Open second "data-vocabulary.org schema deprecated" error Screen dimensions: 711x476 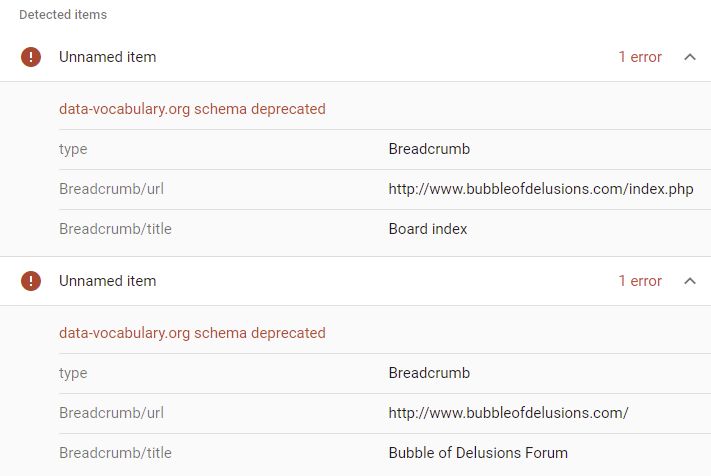(192, 333)
